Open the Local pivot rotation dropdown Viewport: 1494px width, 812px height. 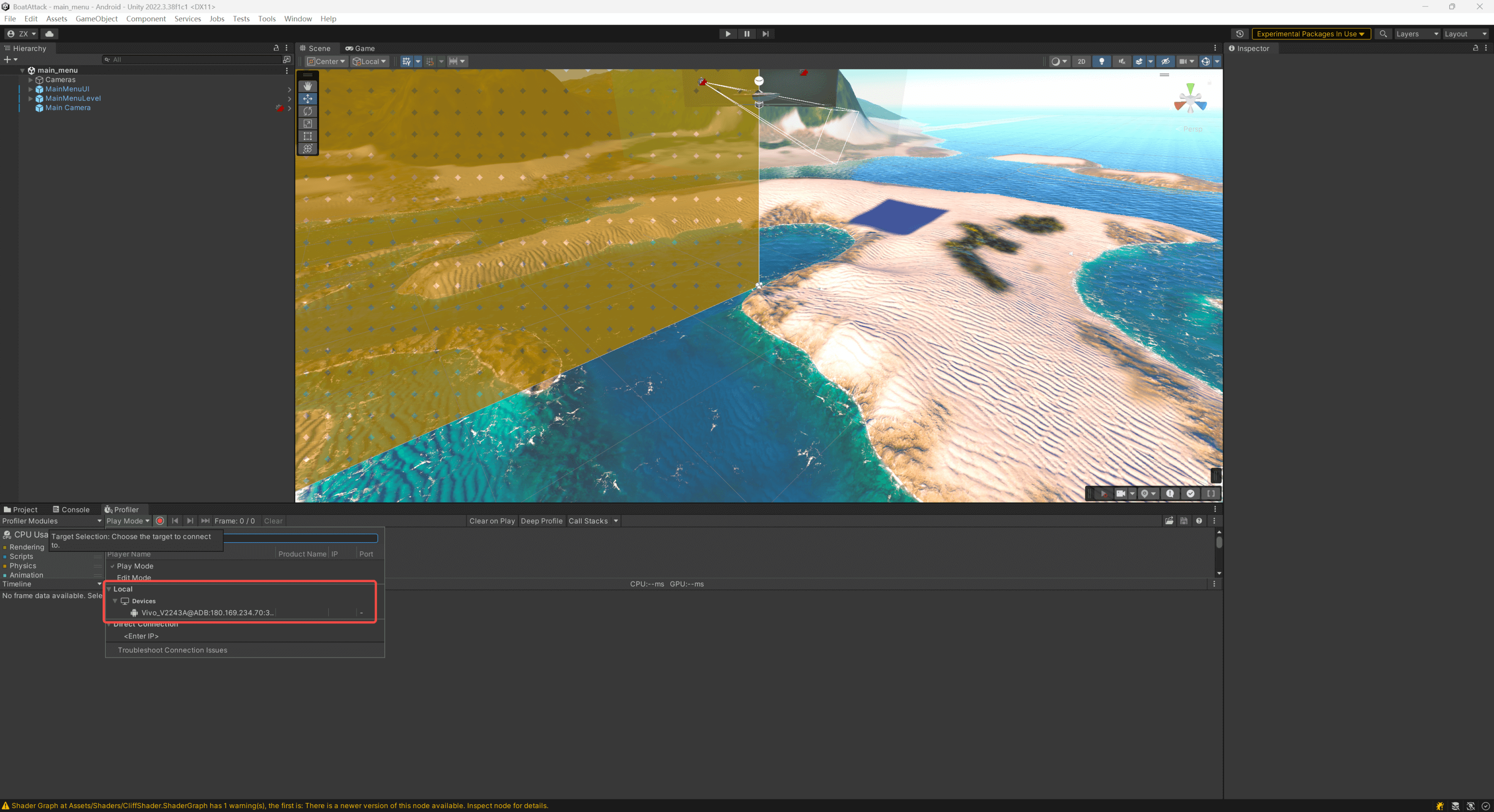pyautogui.click(x=370, y=61)
